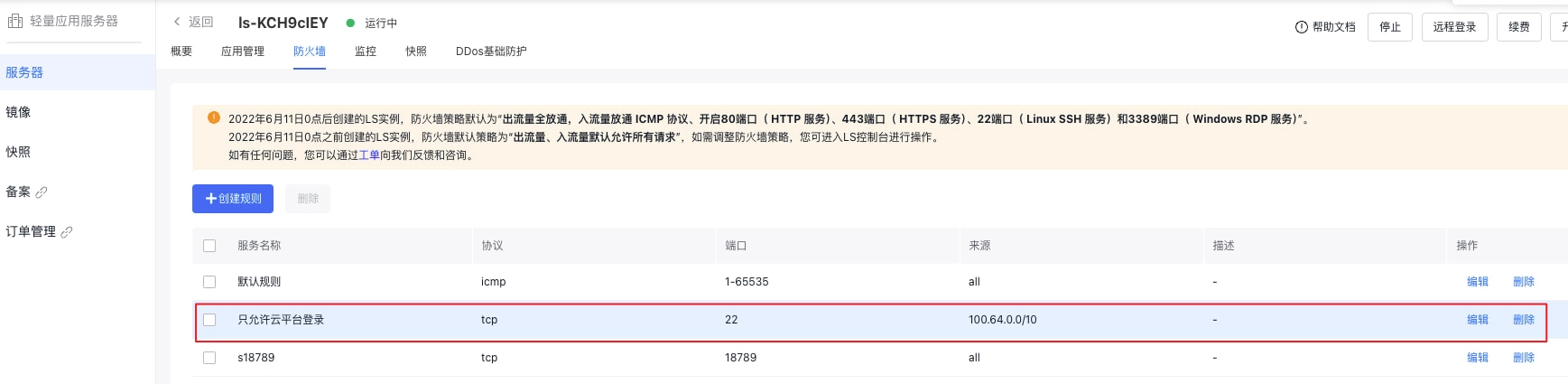The height and width of the screenshot is (384, 1568).
Task: Click the plus icon on 创建规则
Action: click(x=211, y=199)
